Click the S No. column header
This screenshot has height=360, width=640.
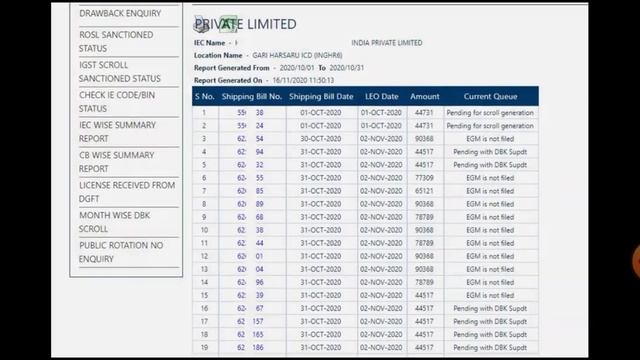pos(204,97)
